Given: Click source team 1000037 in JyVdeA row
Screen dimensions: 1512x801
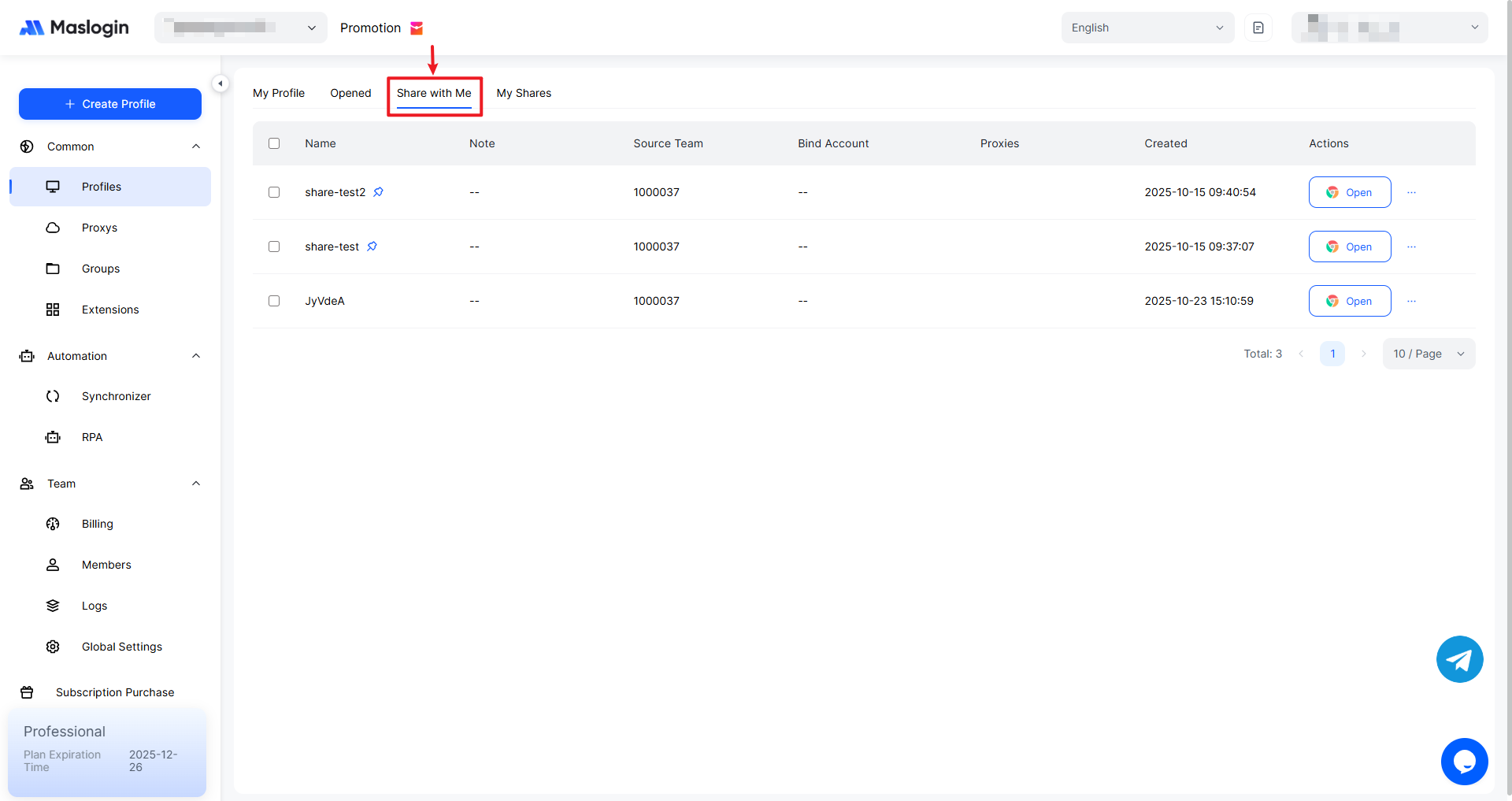Looking at the screenshot, I should pyautogui.click(x=657, y=301).
